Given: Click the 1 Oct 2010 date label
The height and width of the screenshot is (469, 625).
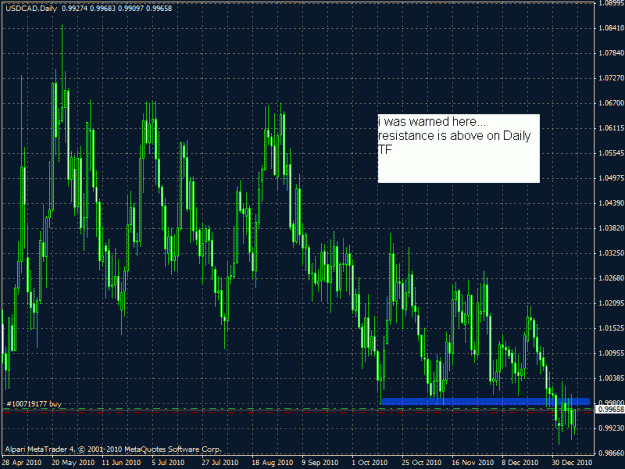Looking at the screenshot, I should (x=369, y=463).
